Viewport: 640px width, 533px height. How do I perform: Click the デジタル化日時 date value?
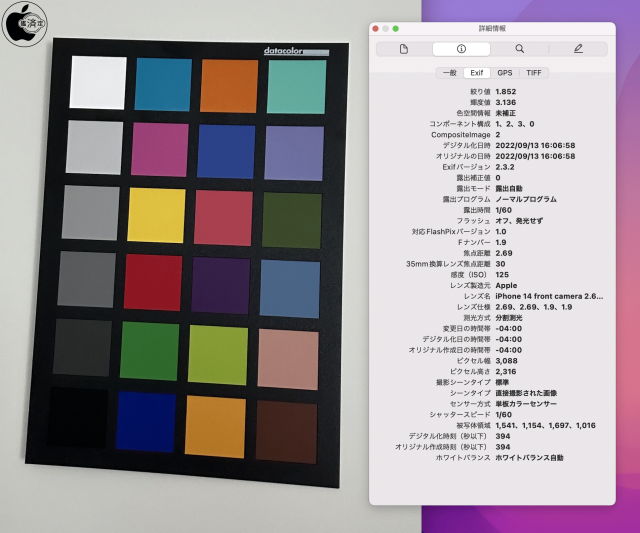(535, 145)
